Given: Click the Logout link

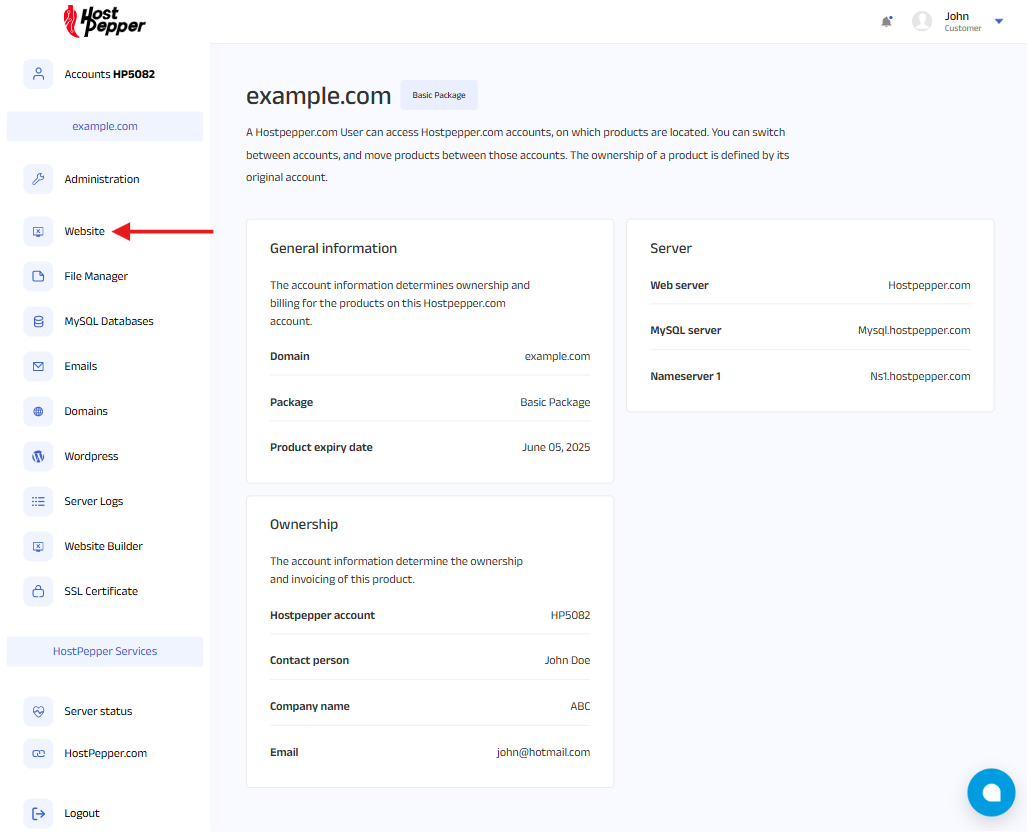Looking at the screenshot, I should [x=81, y=813].
